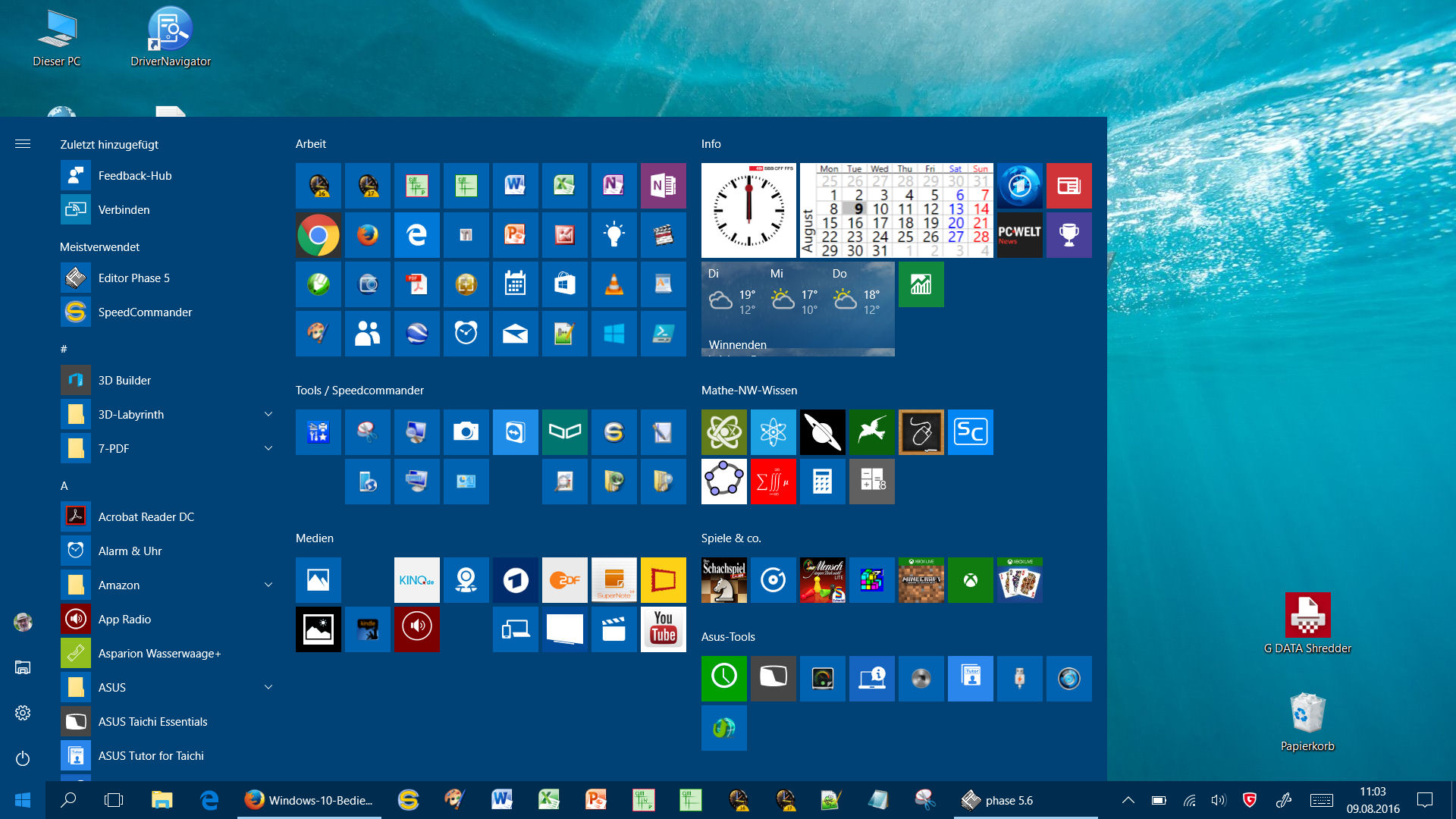Open Action Center in taskbar
The image size is (1456, 819).
click(x=1424, y=800)
